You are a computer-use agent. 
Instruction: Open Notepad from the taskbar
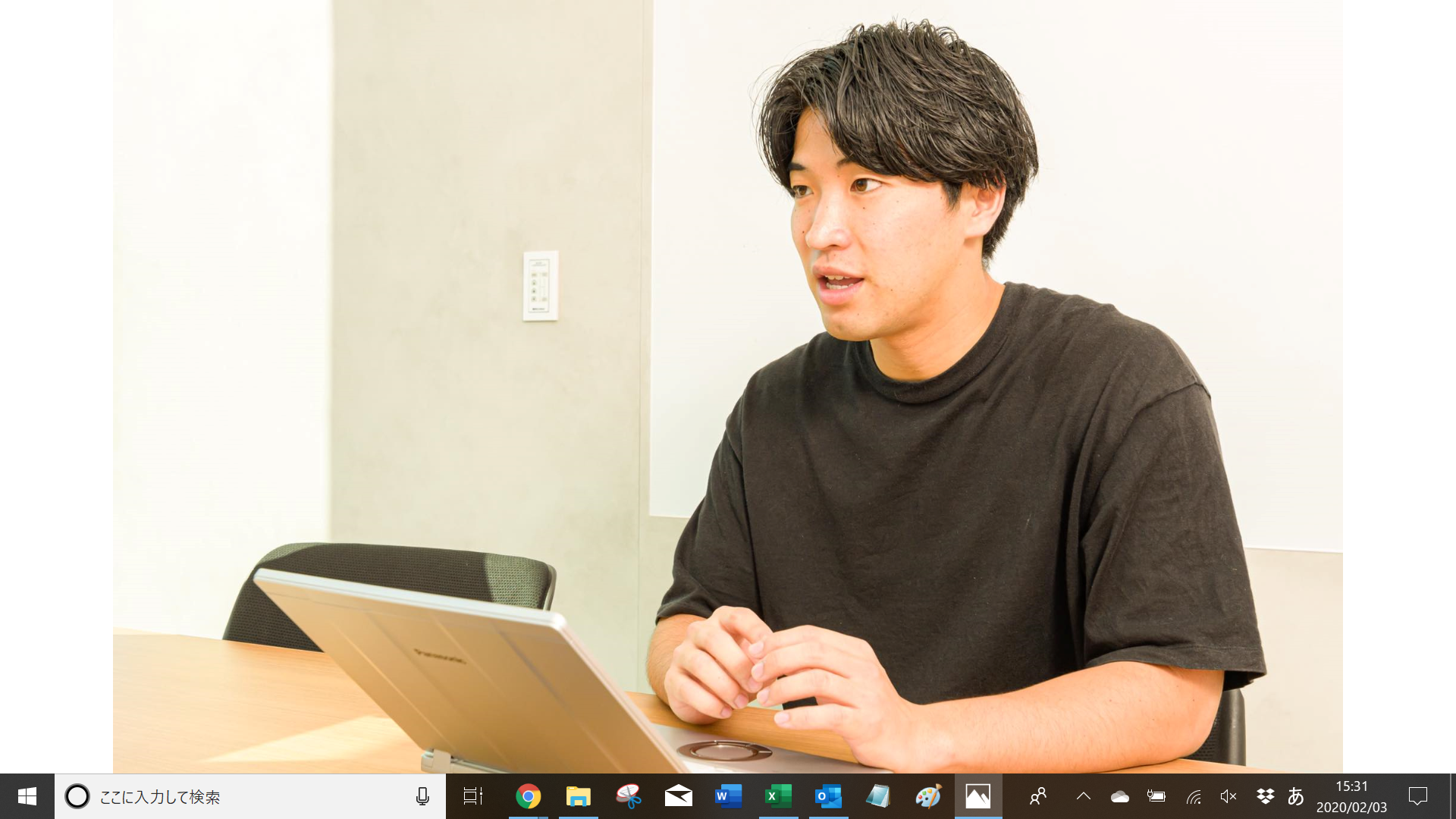pos(877,796)
